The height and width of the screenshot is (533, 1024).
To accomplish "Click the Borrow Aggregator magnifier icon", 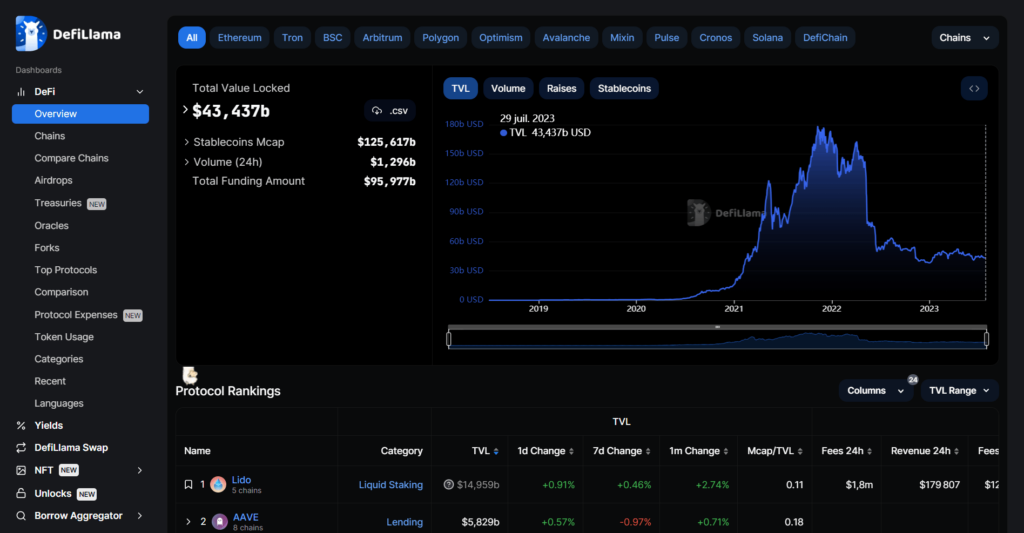I will click(21, 515).
